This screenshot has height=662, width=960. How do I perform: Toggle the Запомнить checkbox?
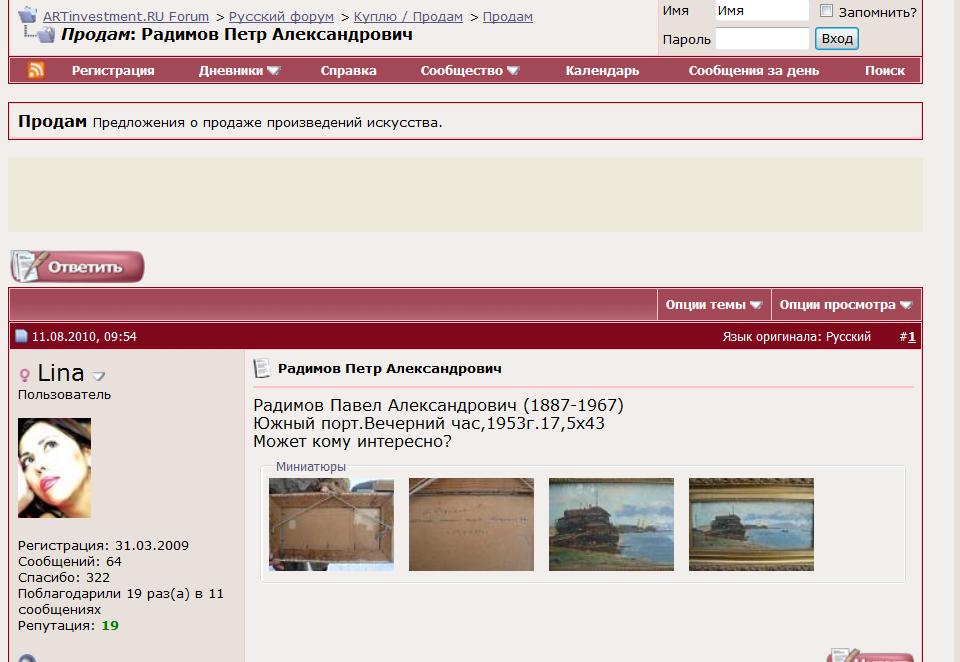click(x=826, y=11)
